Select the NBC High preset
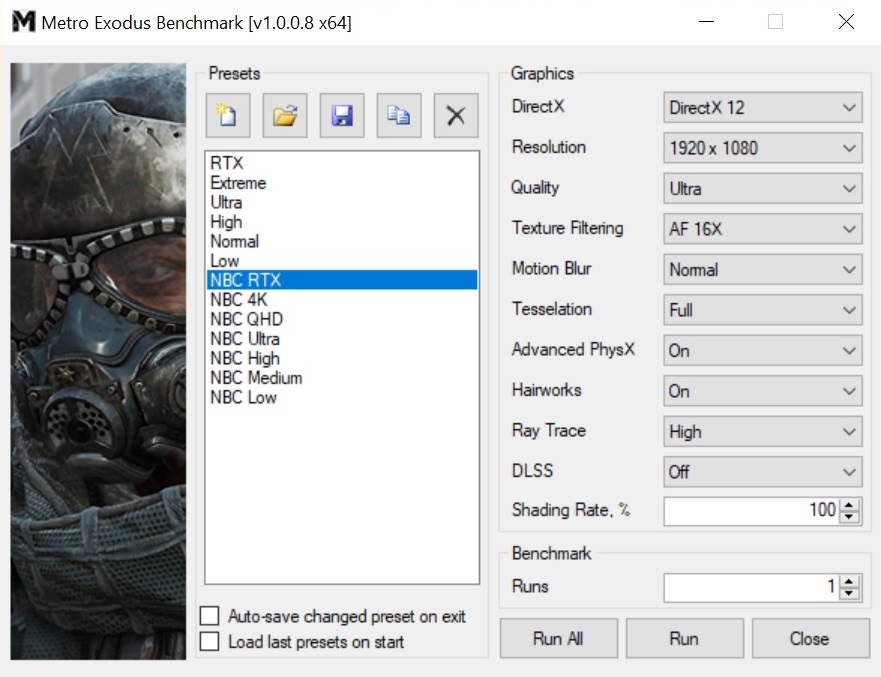 click(342, 358)
